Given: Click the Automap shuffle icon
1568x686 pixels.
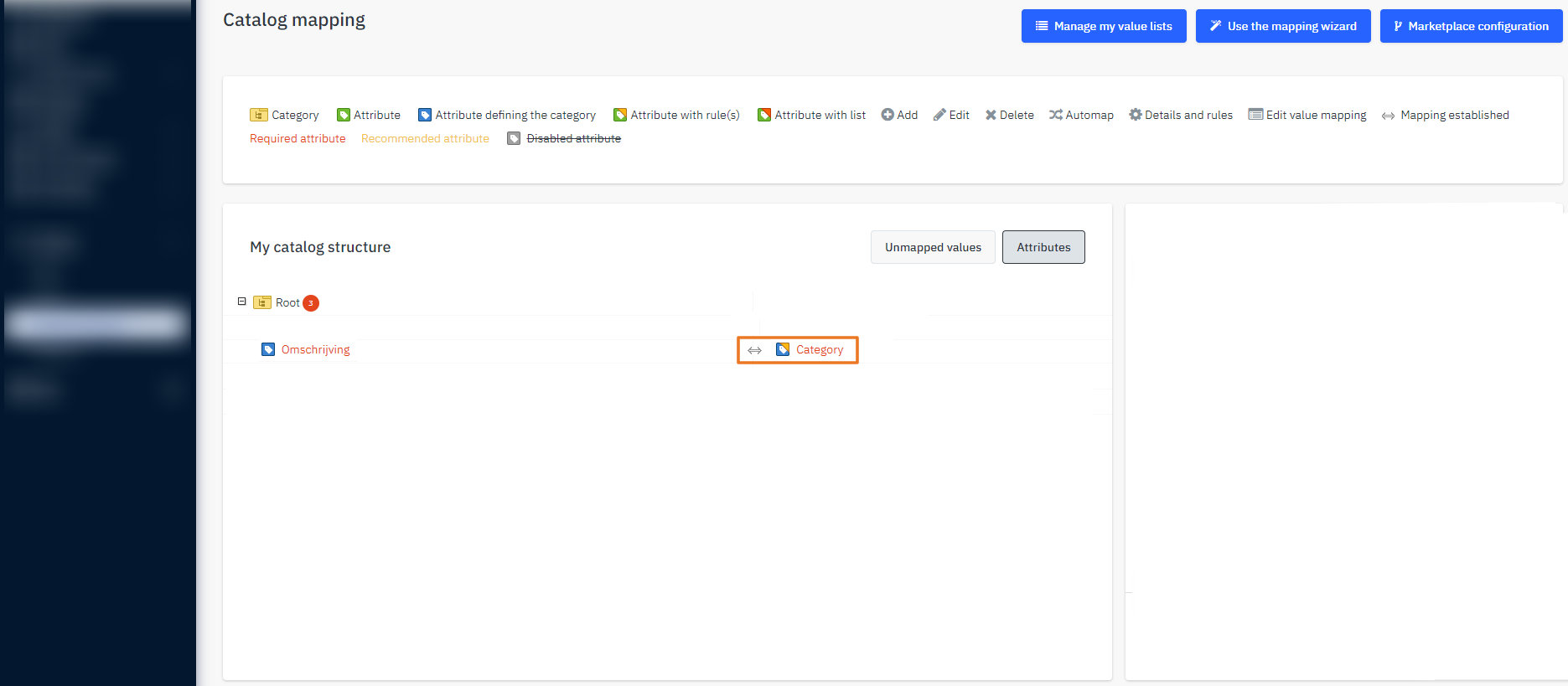Looking at the screenshot, I should pos(1056,115).
